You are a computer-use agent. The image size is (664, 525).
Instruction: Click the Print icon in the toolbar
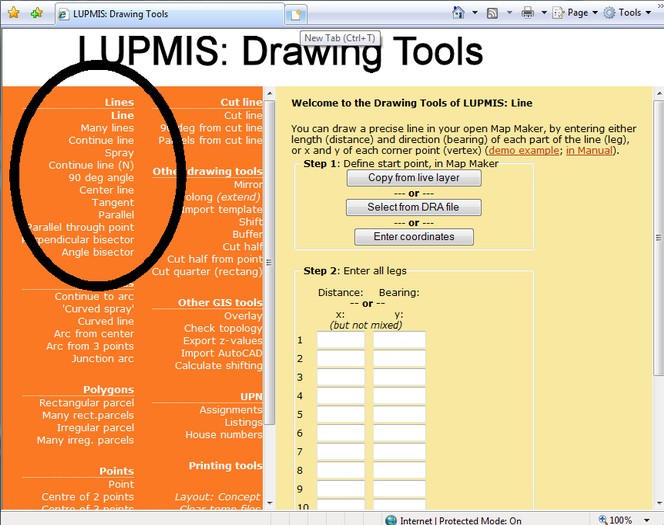(x=527, y=13)
